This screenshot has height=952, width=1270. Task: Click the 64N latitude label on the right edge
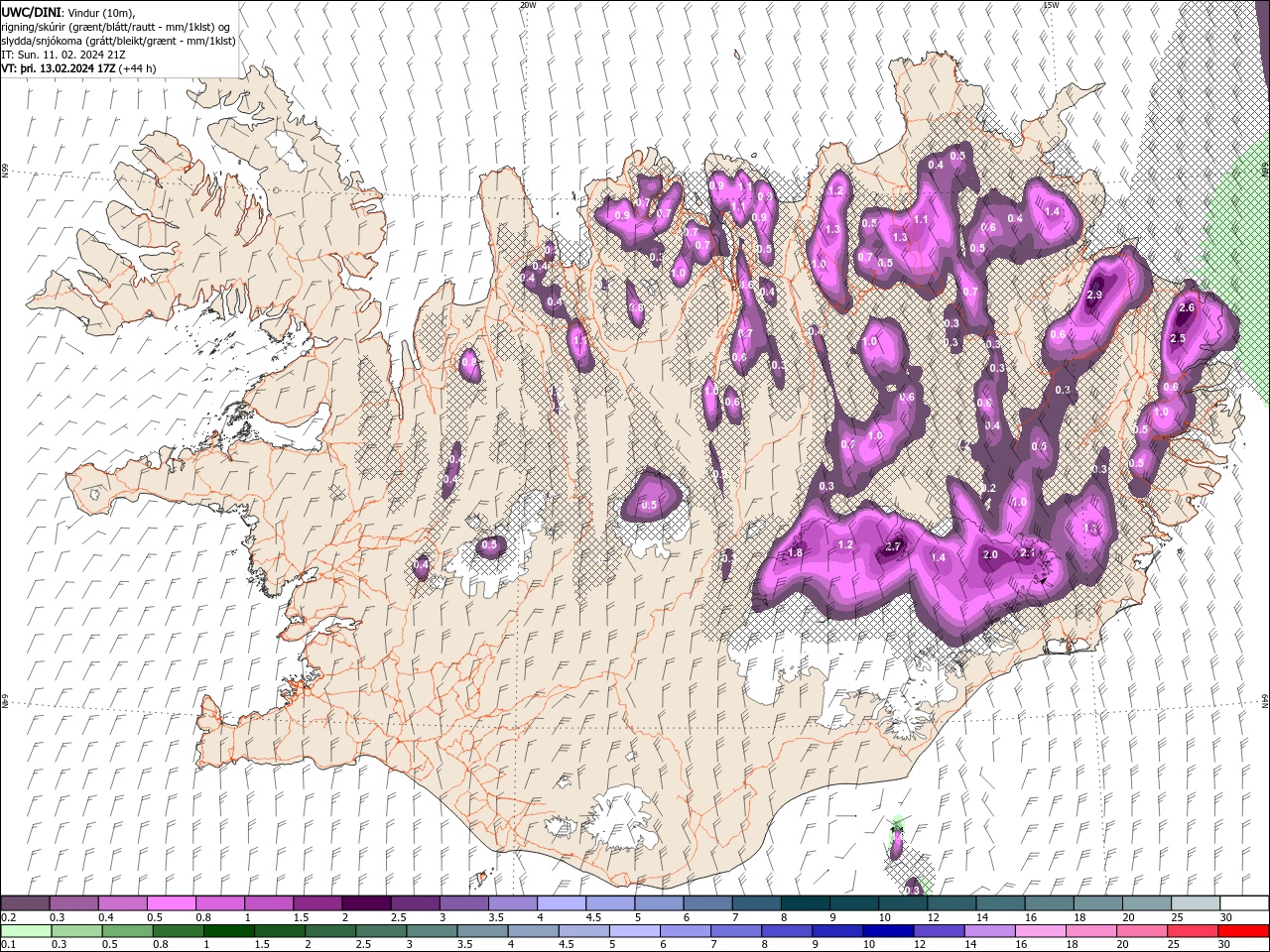(x=1265, y=700)
